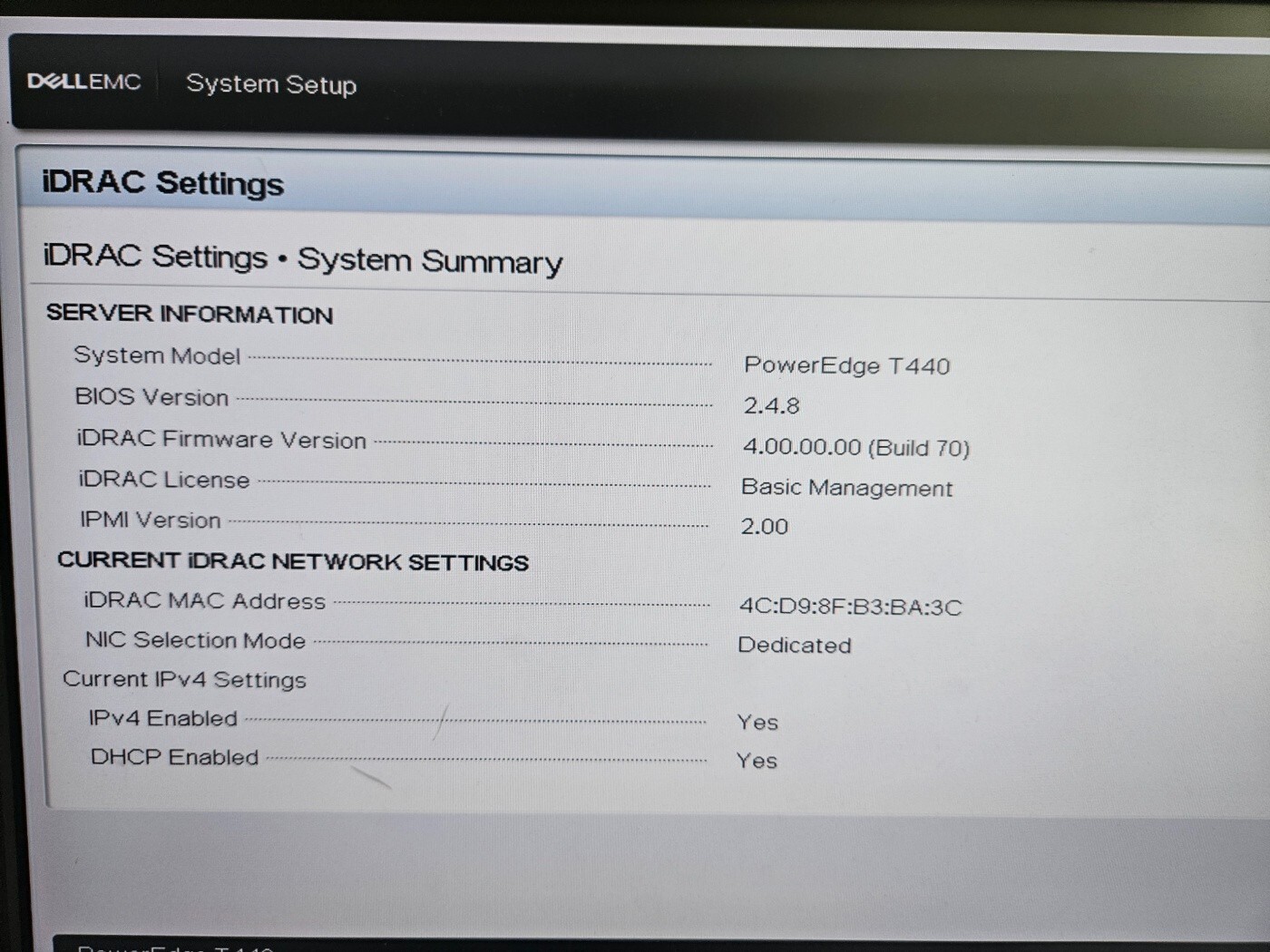Screen dimensions: 1270x952
Task: Select the System Setup header title
Action: pos(271,84)
